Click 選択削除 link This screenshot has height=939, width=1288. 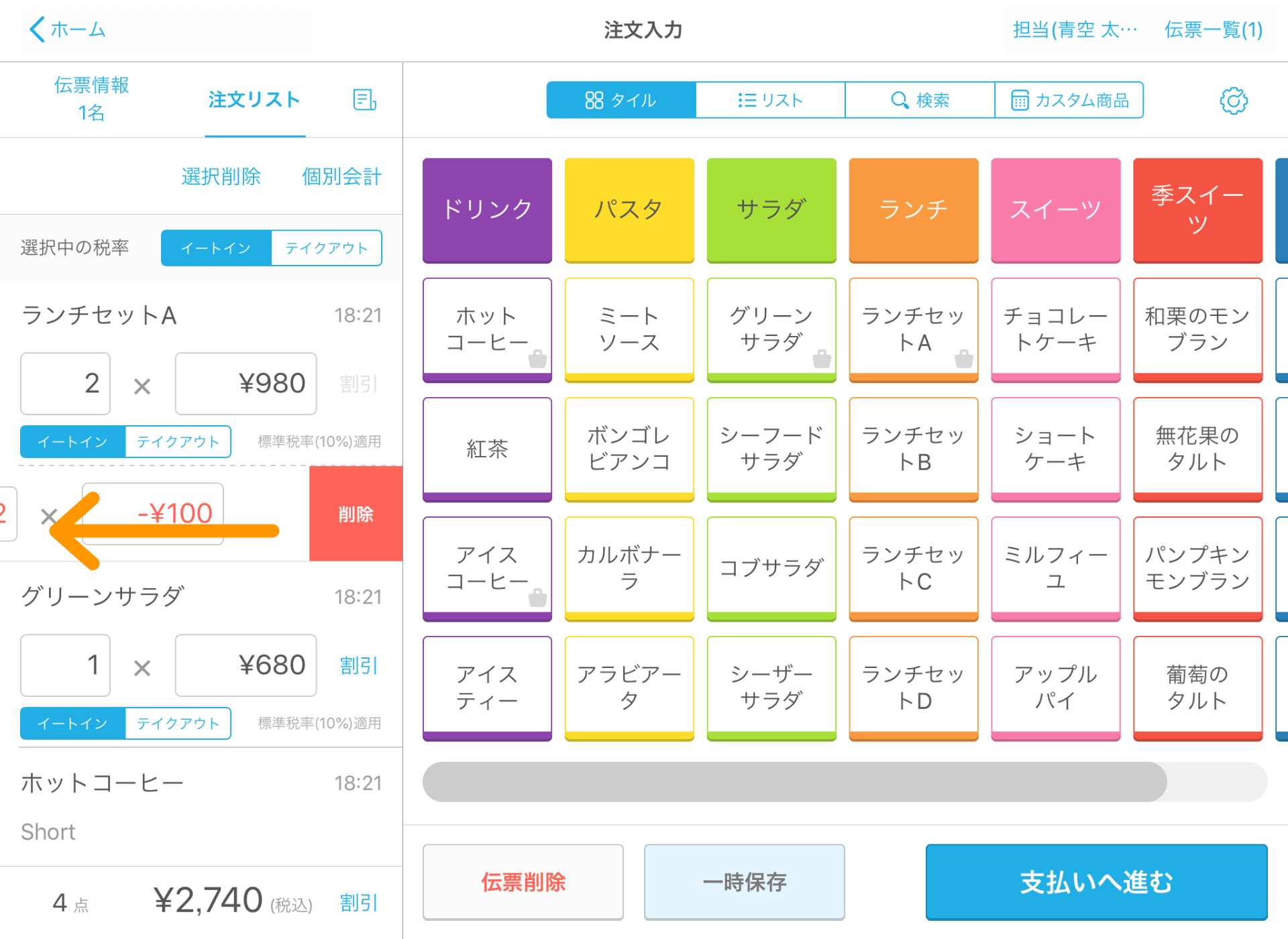tap(221, 176)
